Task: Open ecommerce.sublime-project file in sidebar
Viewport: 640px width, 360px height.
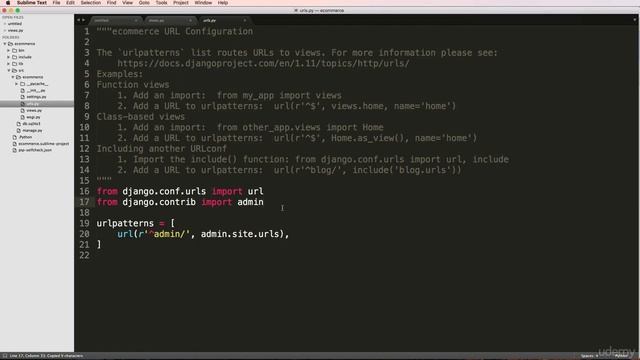Action: [x=44, y=144]
